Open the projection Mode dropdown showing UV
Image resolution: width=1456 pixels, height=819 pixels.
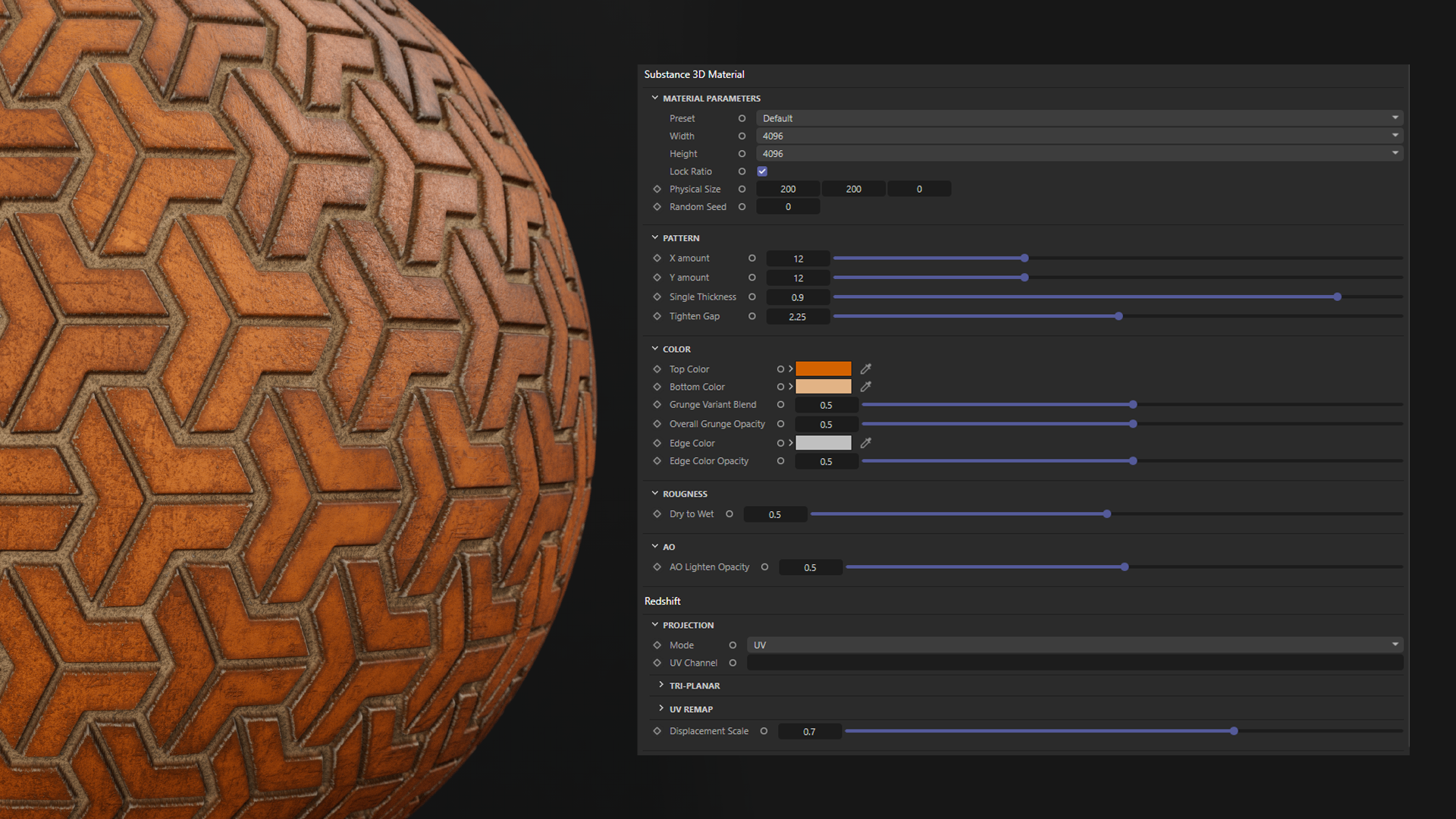(x=1075, y=645)
